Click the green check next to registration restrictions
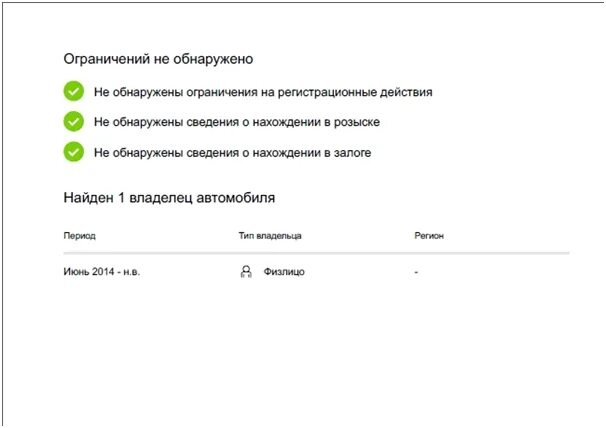 click(x=73, y=91)
